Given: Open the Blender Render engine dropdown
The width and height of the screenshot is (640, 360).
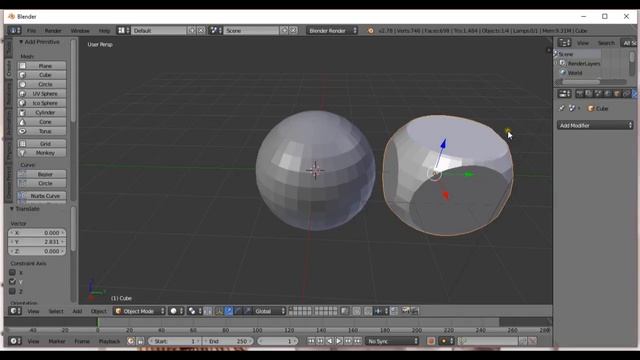Looking at the screenshot, I should tap(332, 31).
